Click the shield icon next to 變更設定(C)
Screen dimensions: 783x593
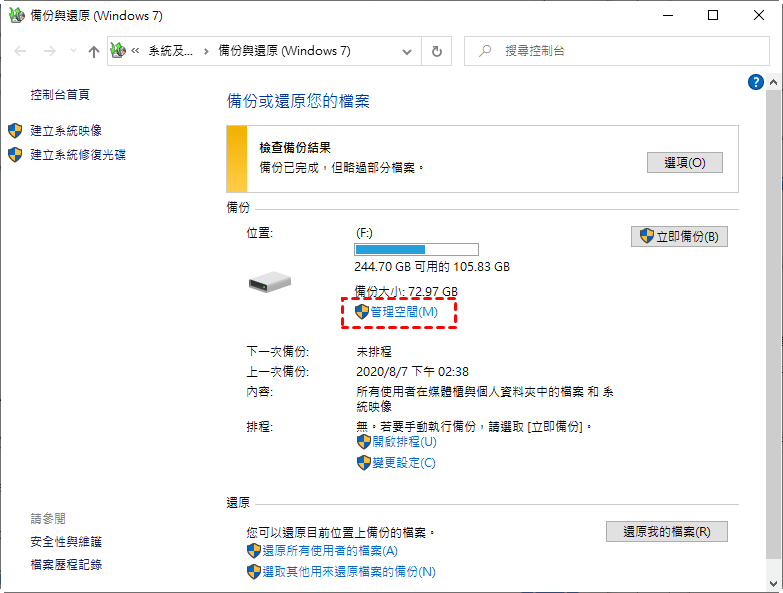coord(364,463)
